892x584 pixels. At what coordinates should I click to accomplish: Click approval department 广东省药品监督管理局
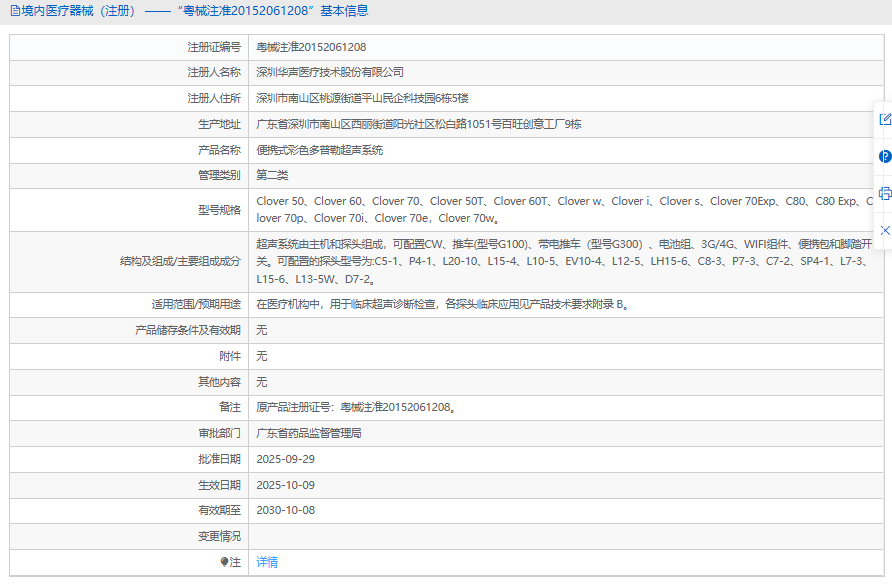click(309, 433)
